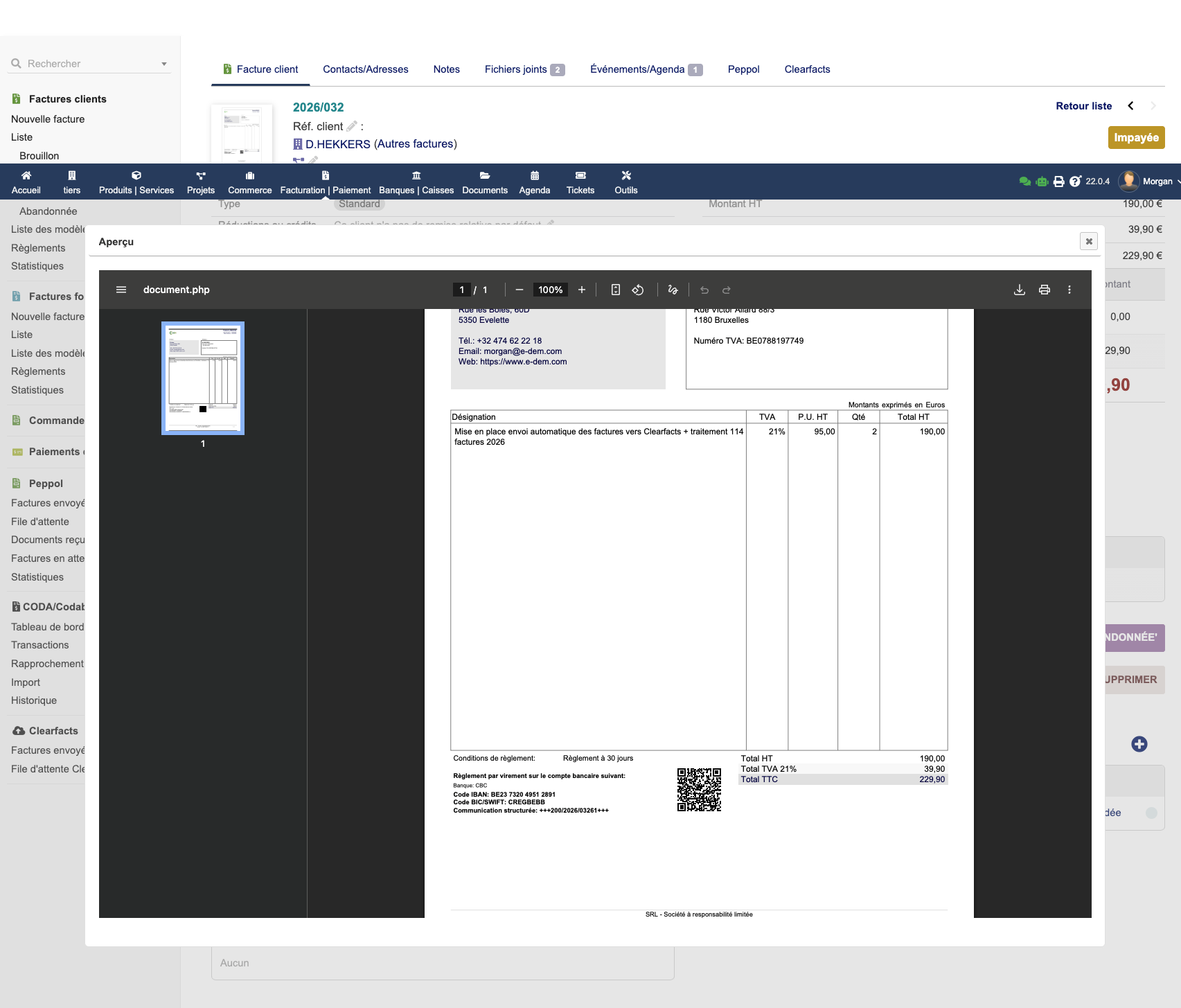Close the Aperçu preview dialog
Image resolution: width=1181 pixels, height=1008 pixels.
[1088, 241]
